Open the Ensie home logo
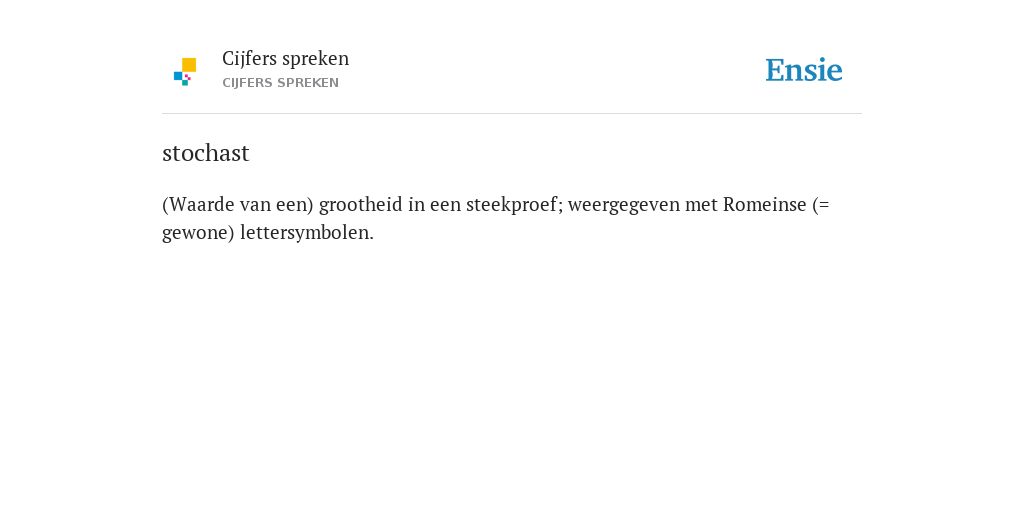The height and width of the screenshot is (512, 1024). (804, 70)
